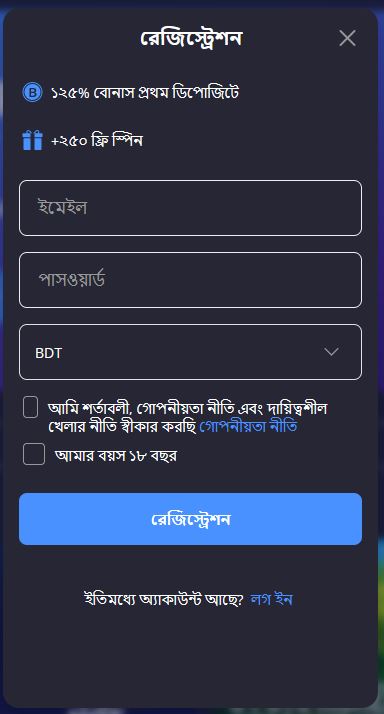This screenshot has height=714, width=384.
Task: Select the BDT currency label text
Action: pyautogui.click(x=48, y=353)
